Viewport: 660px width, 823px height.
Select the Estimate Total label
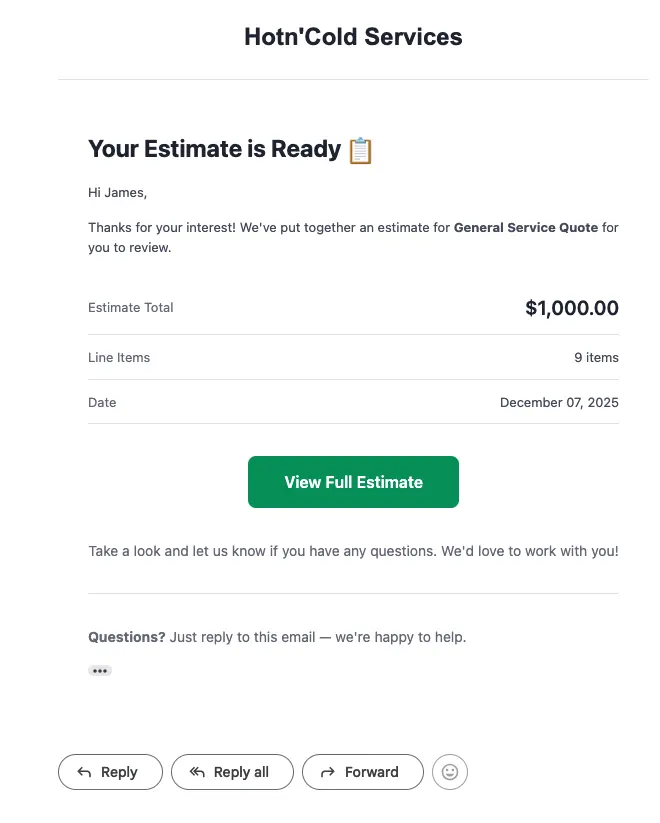click(x=131, y=307)
